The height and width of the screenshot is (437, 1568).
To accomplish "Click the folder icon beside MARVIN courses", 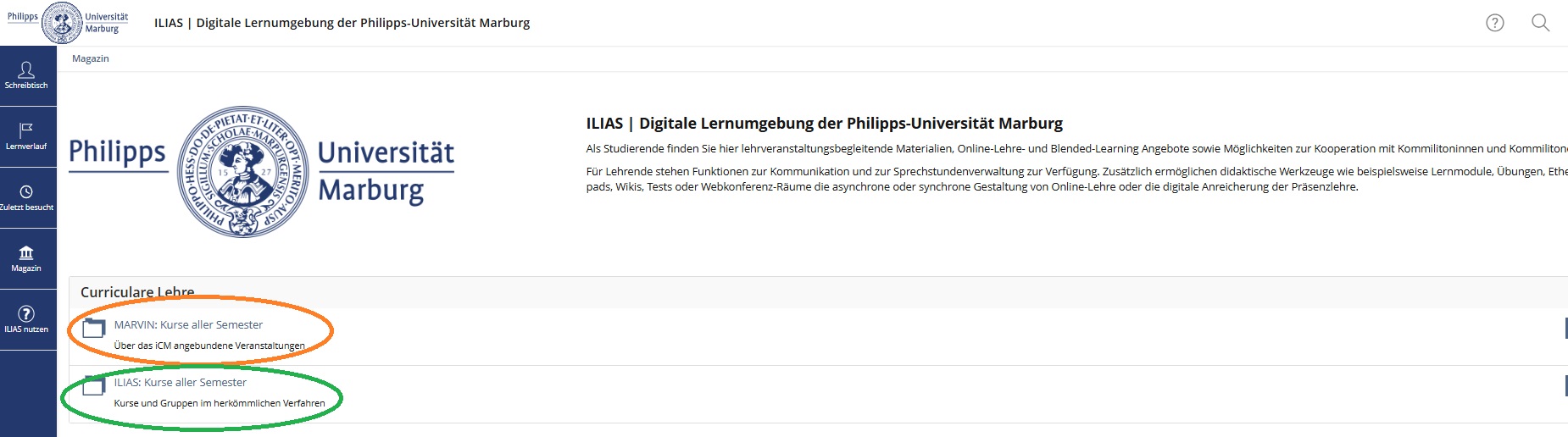I will (x=93, y=327).
